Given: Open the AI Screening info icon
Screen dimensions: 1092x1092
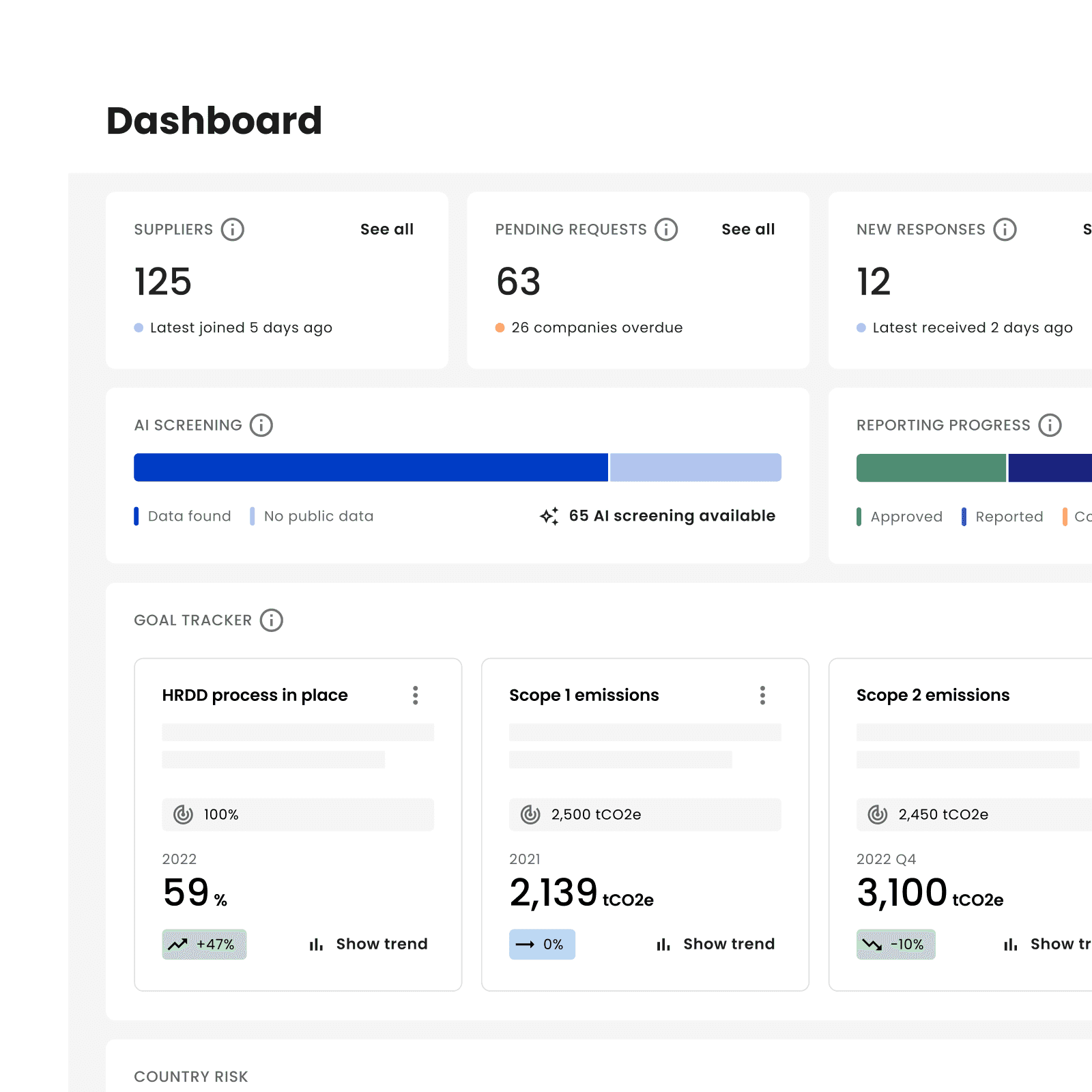Looking at the screenshot, I should [x=261, y=425].
